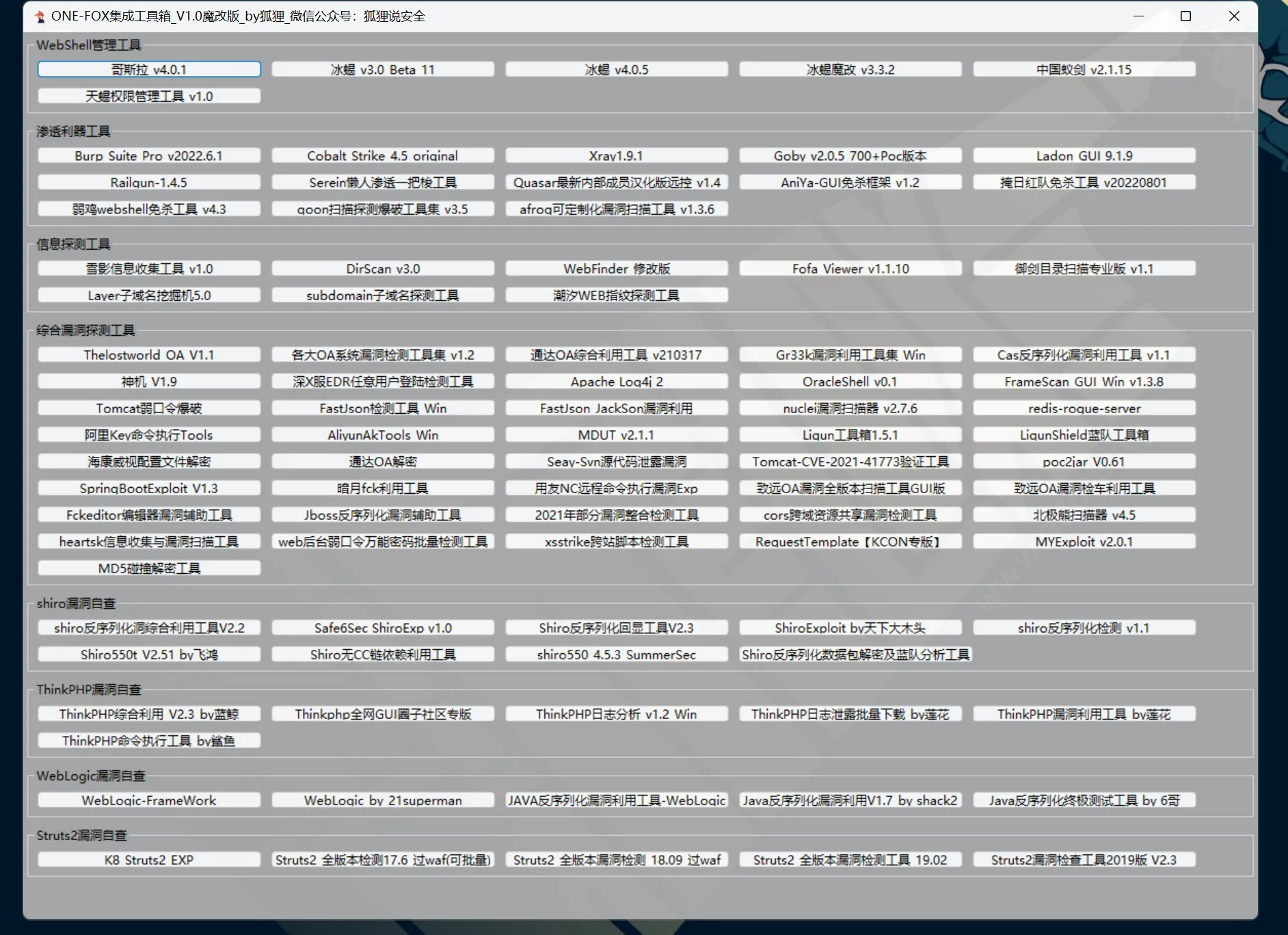Image resolution: width=1288 pixels, height=935 pixels.
Task: Open redis-rogue-server
Action: coord(1084,408)
